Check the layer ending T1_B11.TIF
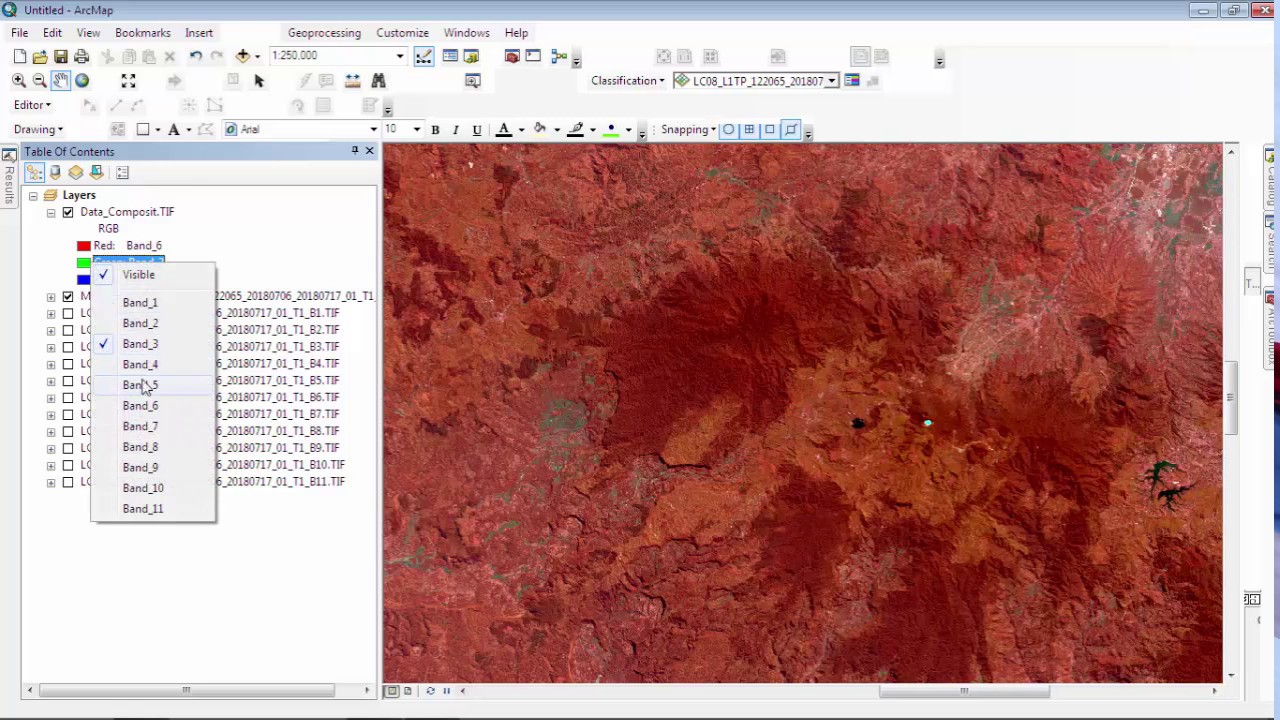 click(68, 482)
